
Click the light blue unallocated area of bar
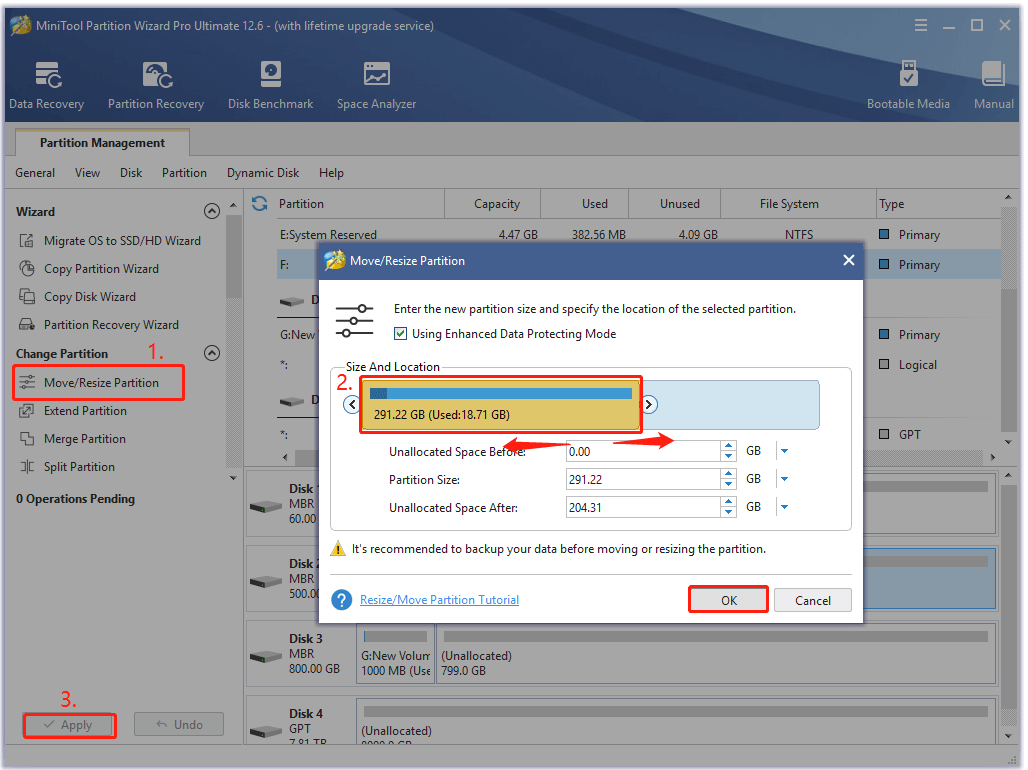coord(731,405)
